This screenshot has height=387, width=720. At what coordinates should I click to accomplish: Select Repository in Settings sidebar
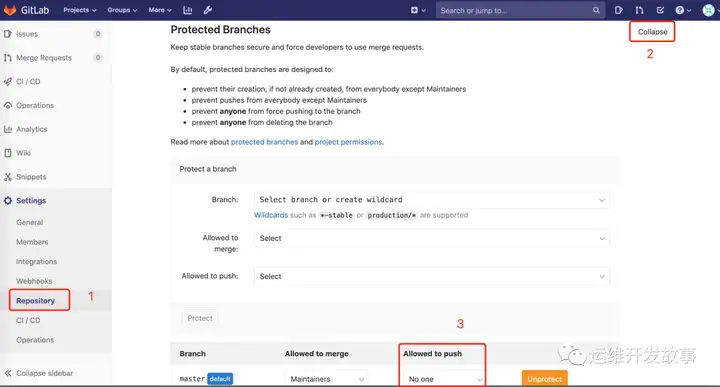(35, 301)
